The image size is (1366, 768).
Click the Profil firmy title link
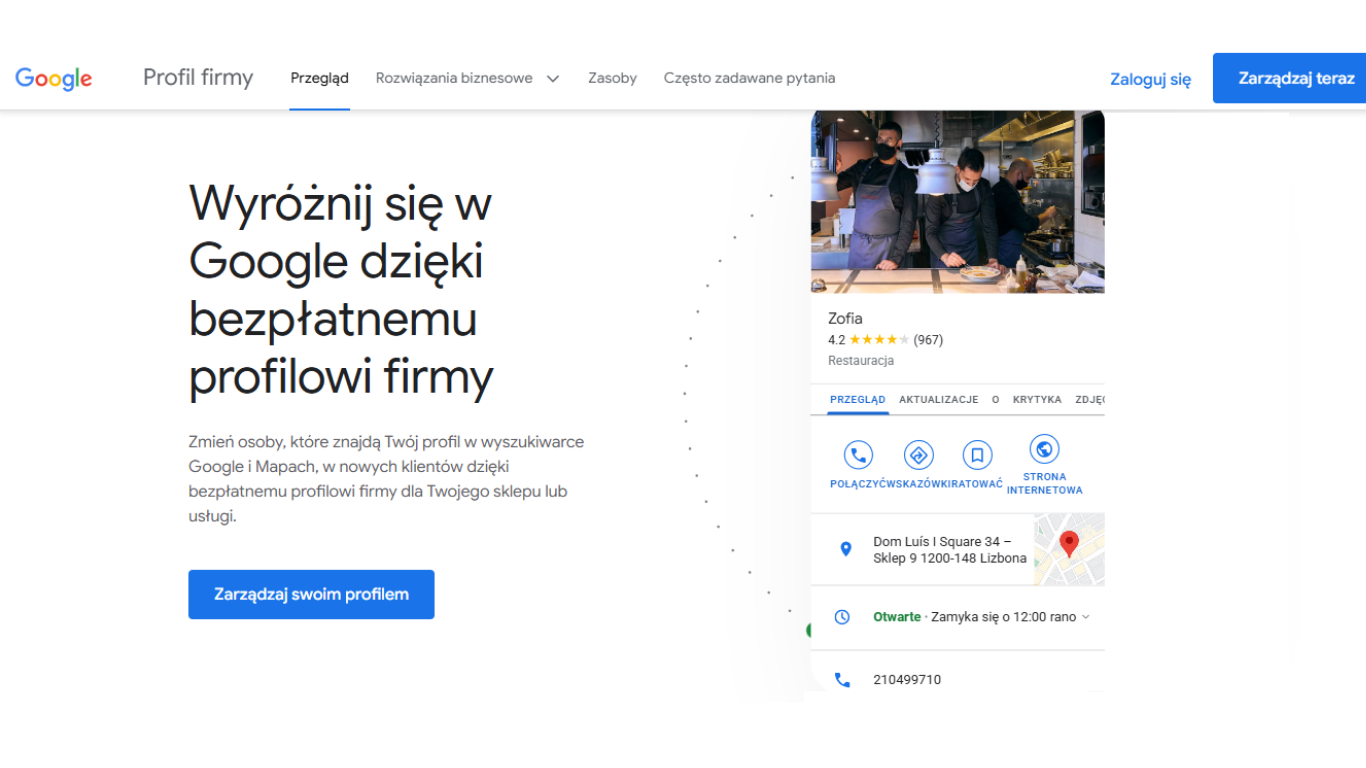pyautogui.click(x=198, y=78)
